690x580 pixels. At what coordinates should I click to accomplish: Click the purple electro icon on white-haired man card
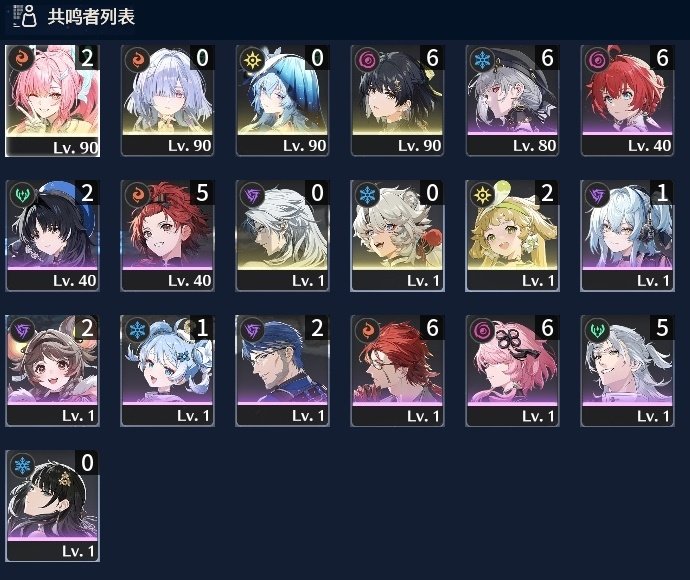coord(252,194)
